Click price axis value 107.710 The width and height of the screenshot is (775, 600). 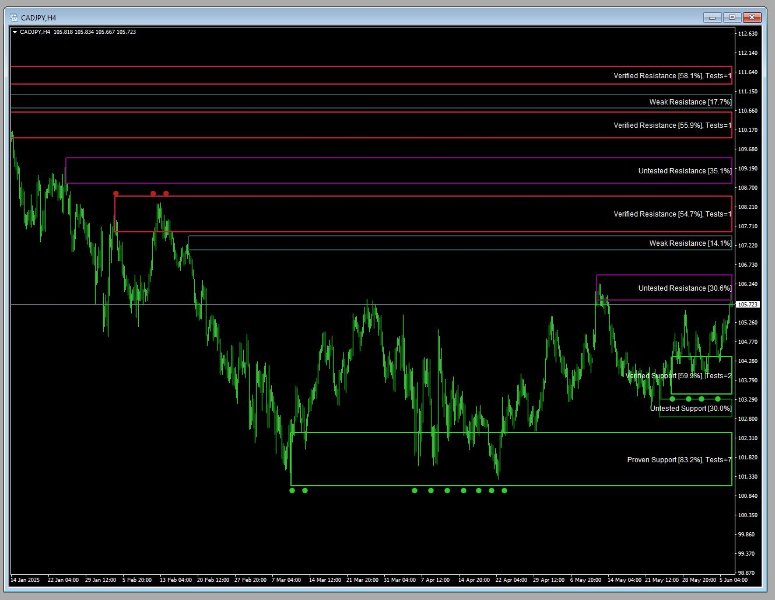tap(747, 226)
